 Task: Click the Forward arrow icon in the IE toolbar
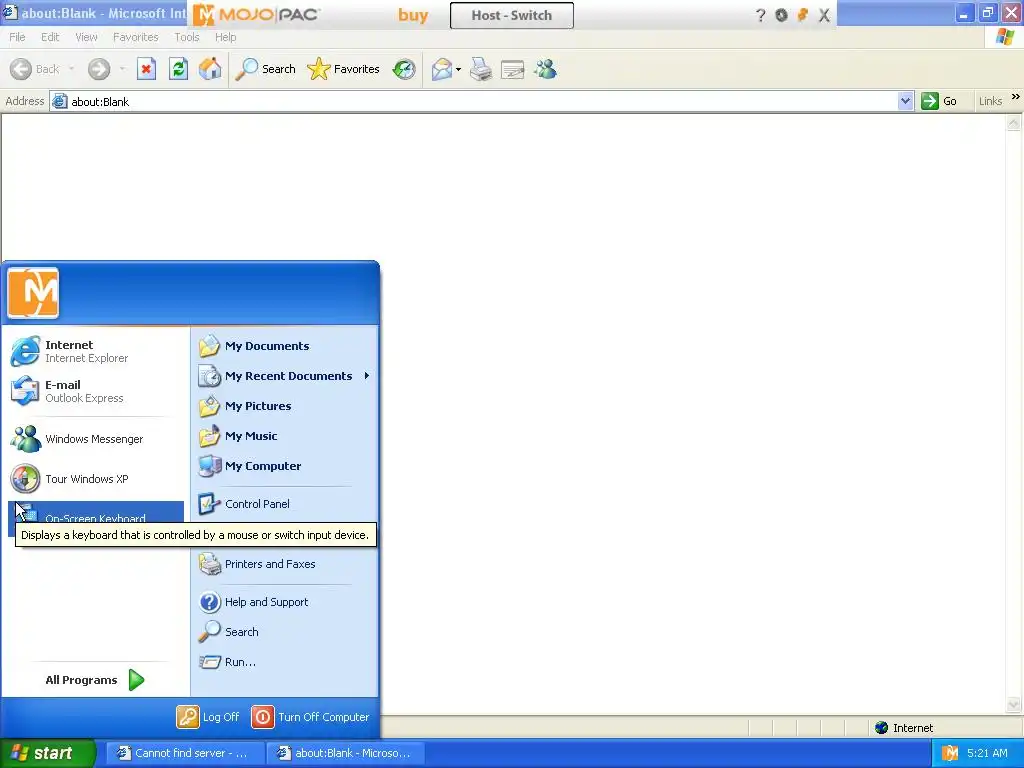[x=99, y=69]
